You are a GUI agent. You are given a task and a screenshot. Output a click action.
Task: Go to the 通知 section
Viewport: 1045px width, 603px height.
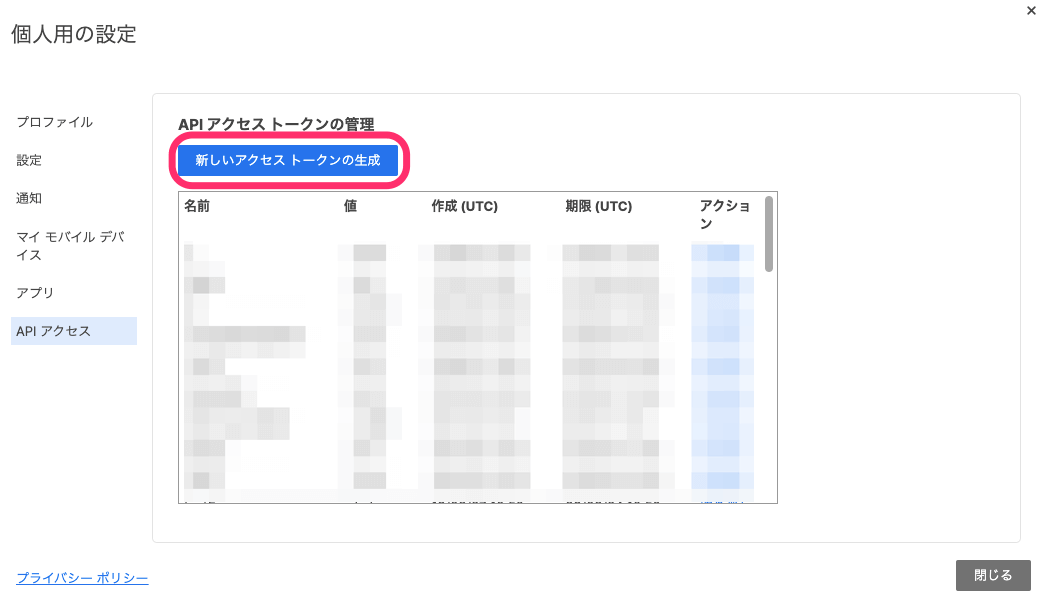[x=29, y=198]
